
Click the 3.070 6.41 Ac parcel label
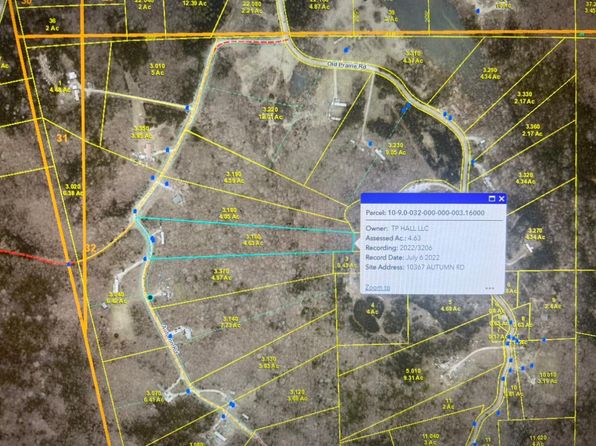[154, 396]
